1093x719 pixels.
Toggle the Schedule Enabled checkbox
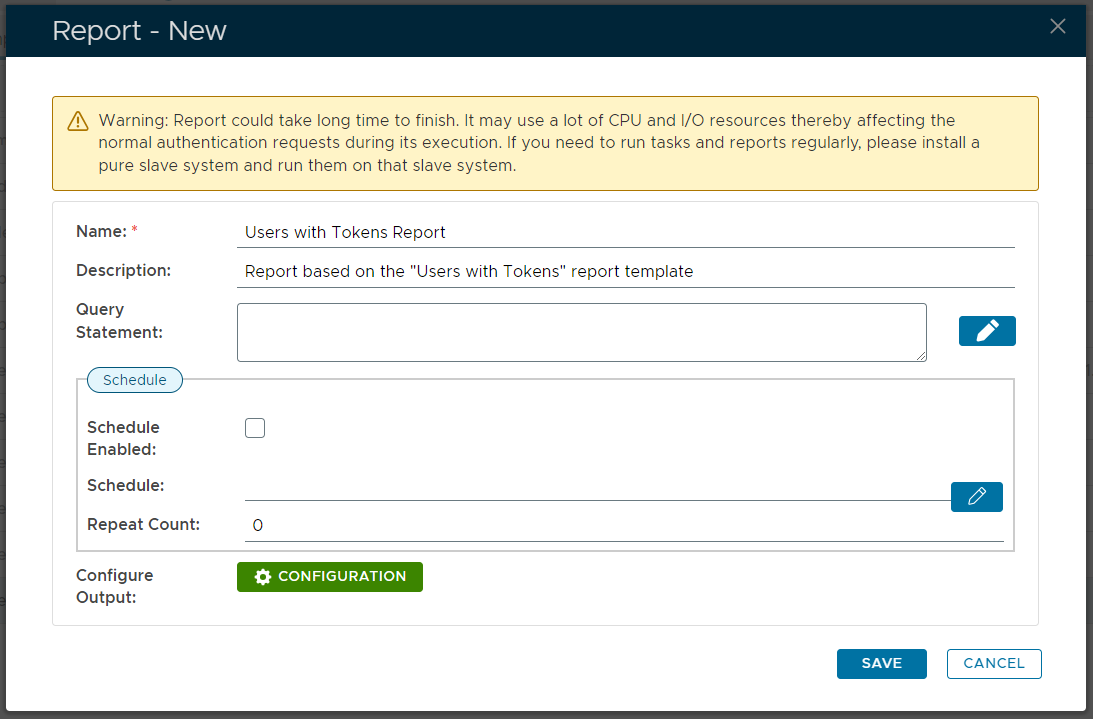pyautogui.click(x=255, y=428)
